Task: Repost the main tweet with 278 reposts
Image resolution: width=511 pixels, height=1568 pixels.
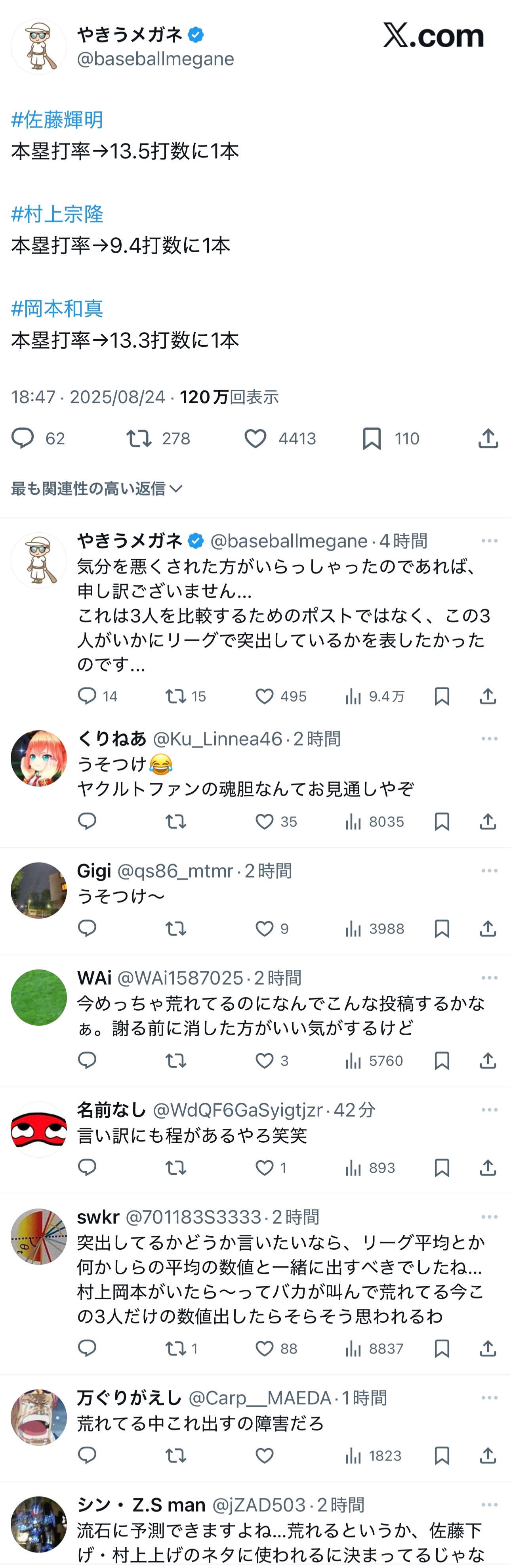Action: [x=139, y=438]
